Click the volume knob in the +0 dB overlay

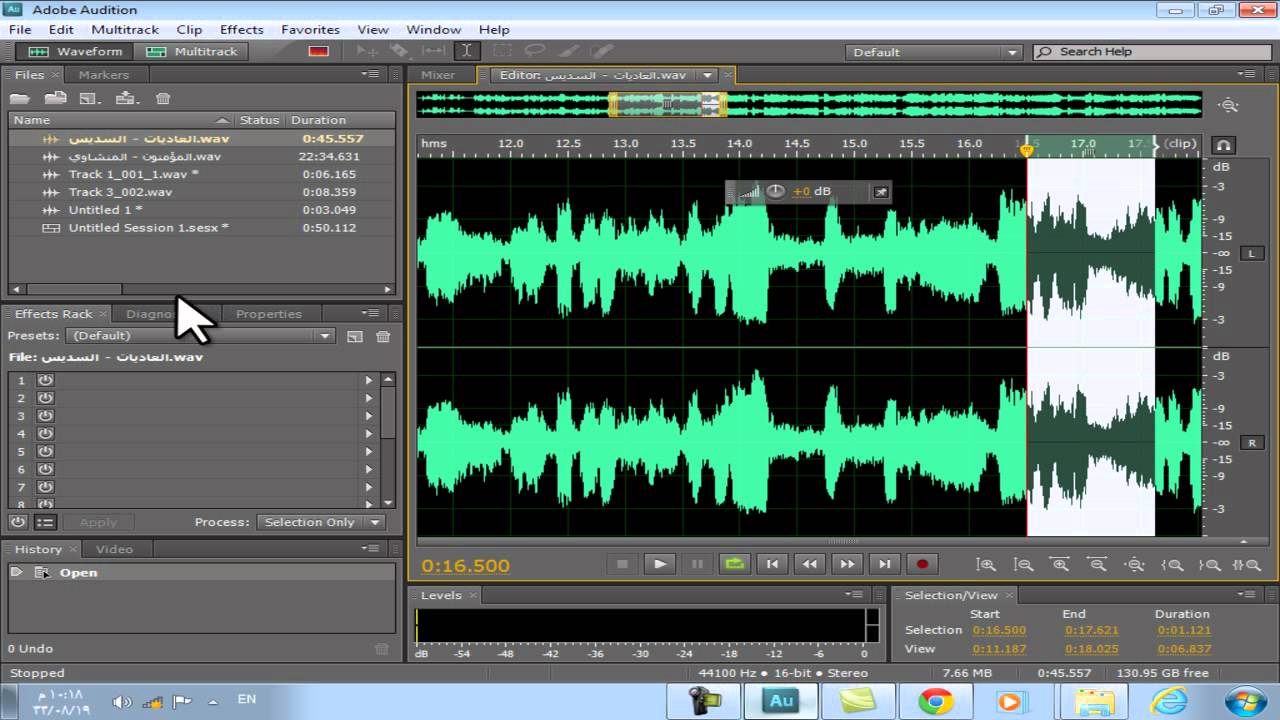(x=776, y=191)
